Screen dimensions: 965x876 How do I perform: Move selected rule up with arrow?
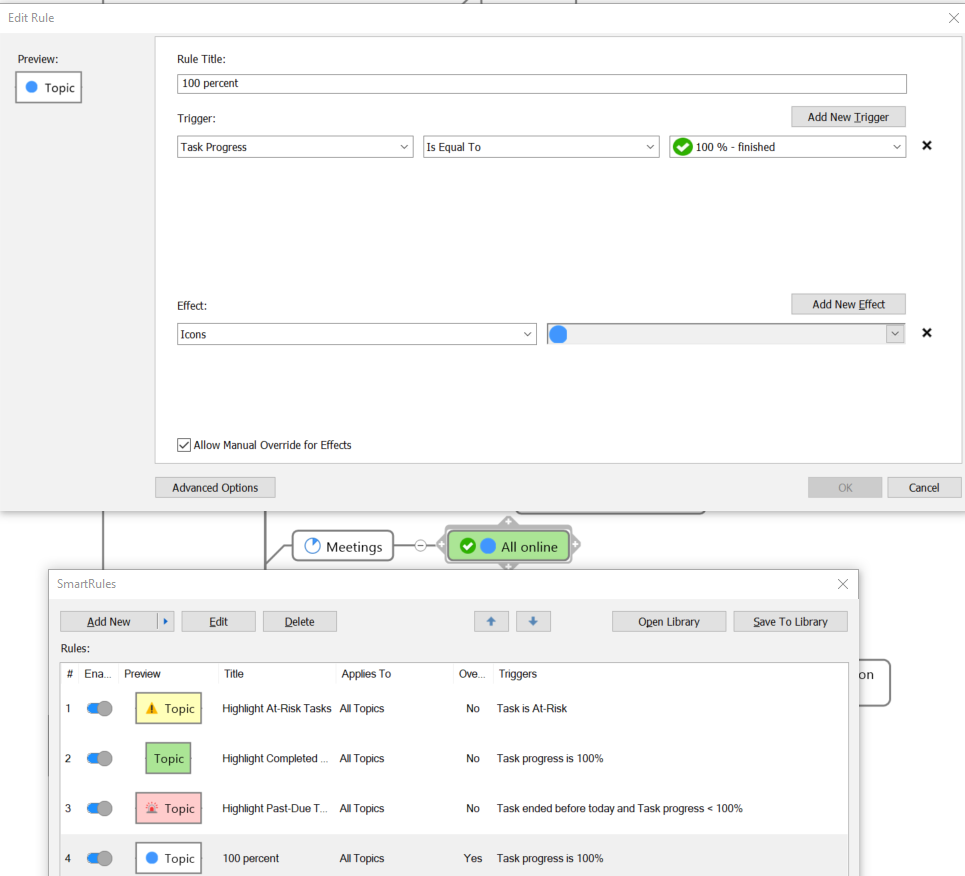point(491,621)
